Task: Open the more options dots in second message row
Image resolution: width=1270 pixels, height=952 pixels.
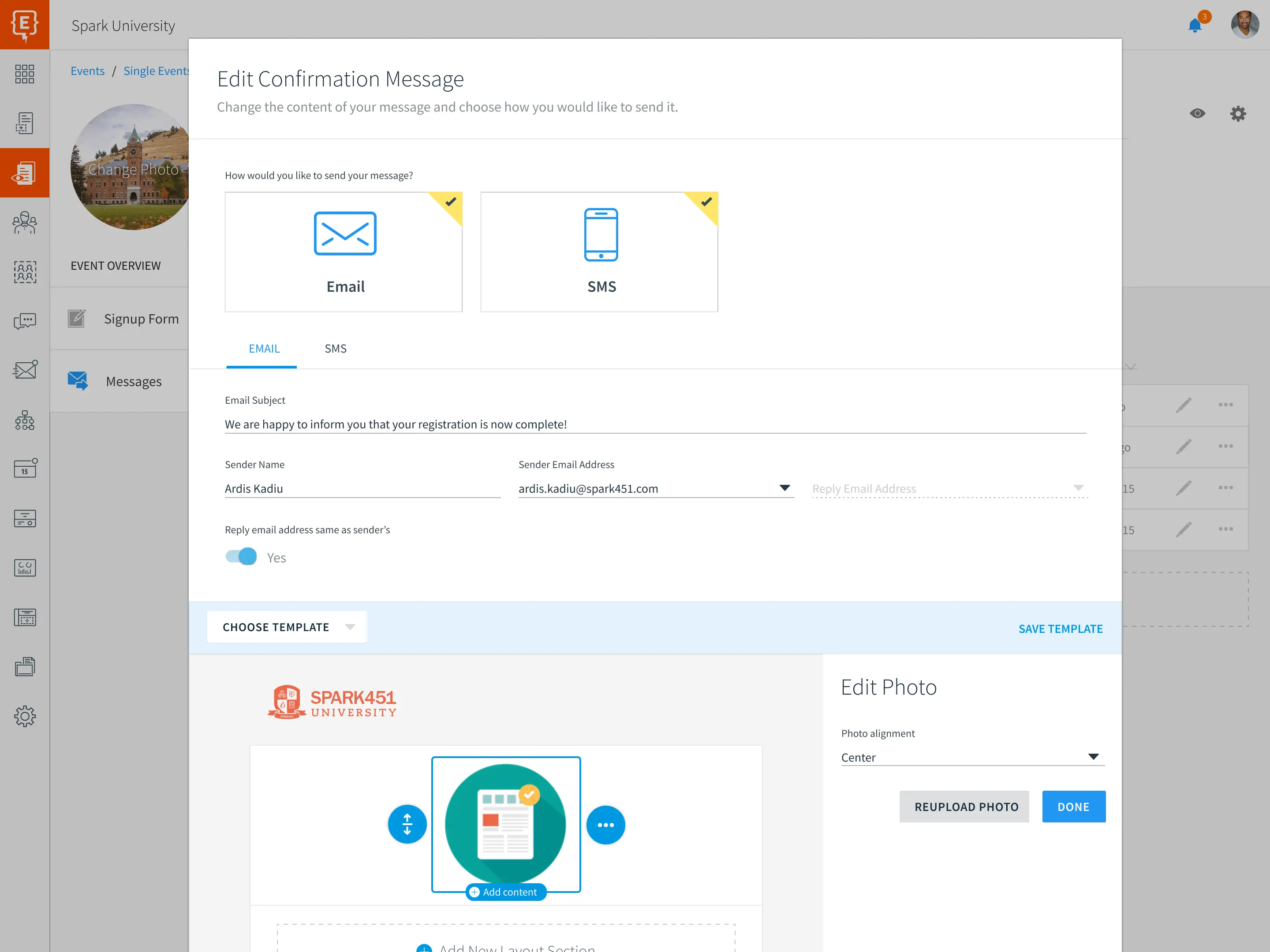Action: pos(1225,446)
